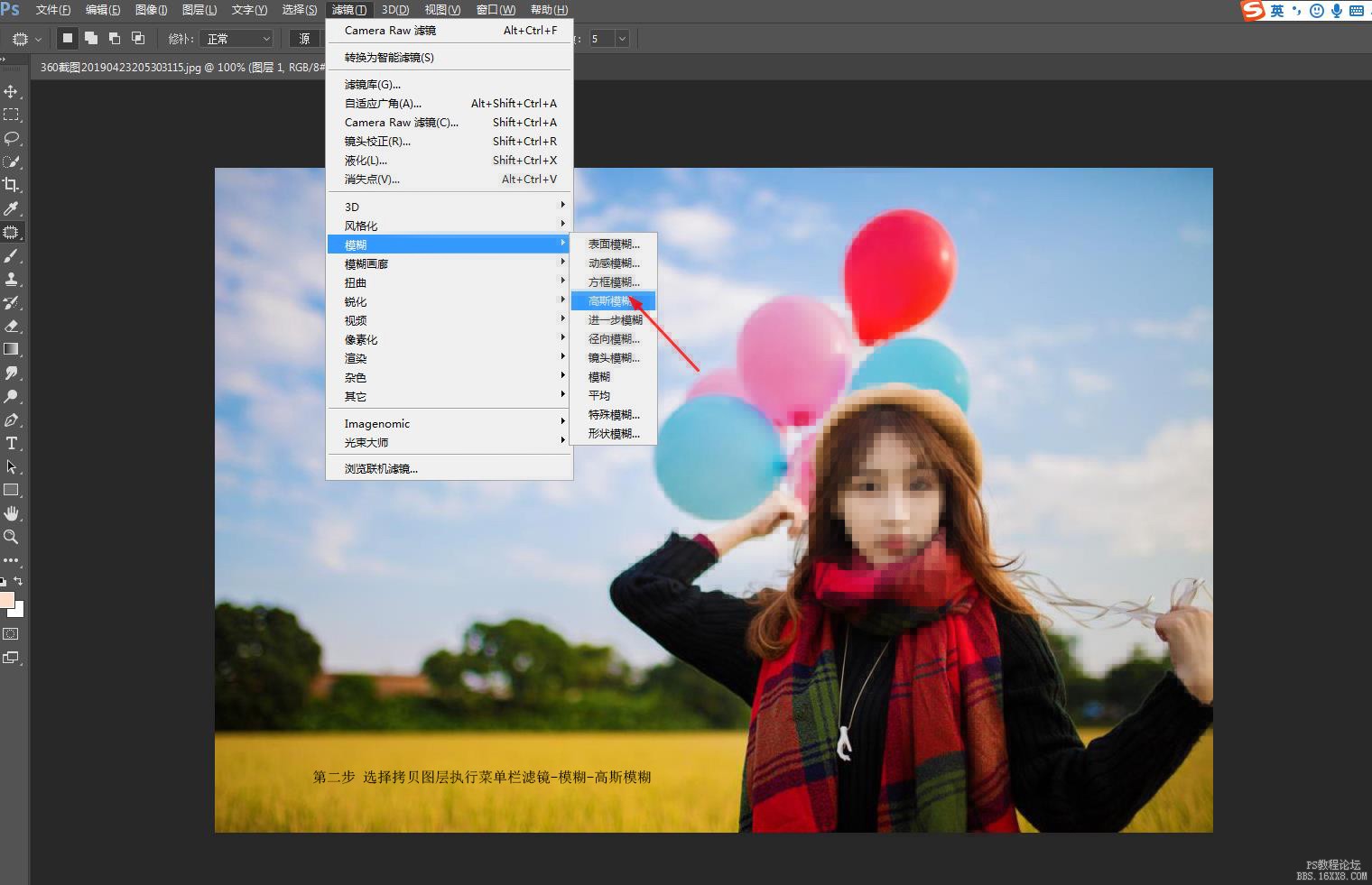This screenshot has width=1372, height=885.
Task: Choose 径向模糊 from blur submenu
Action: [614, 339]
